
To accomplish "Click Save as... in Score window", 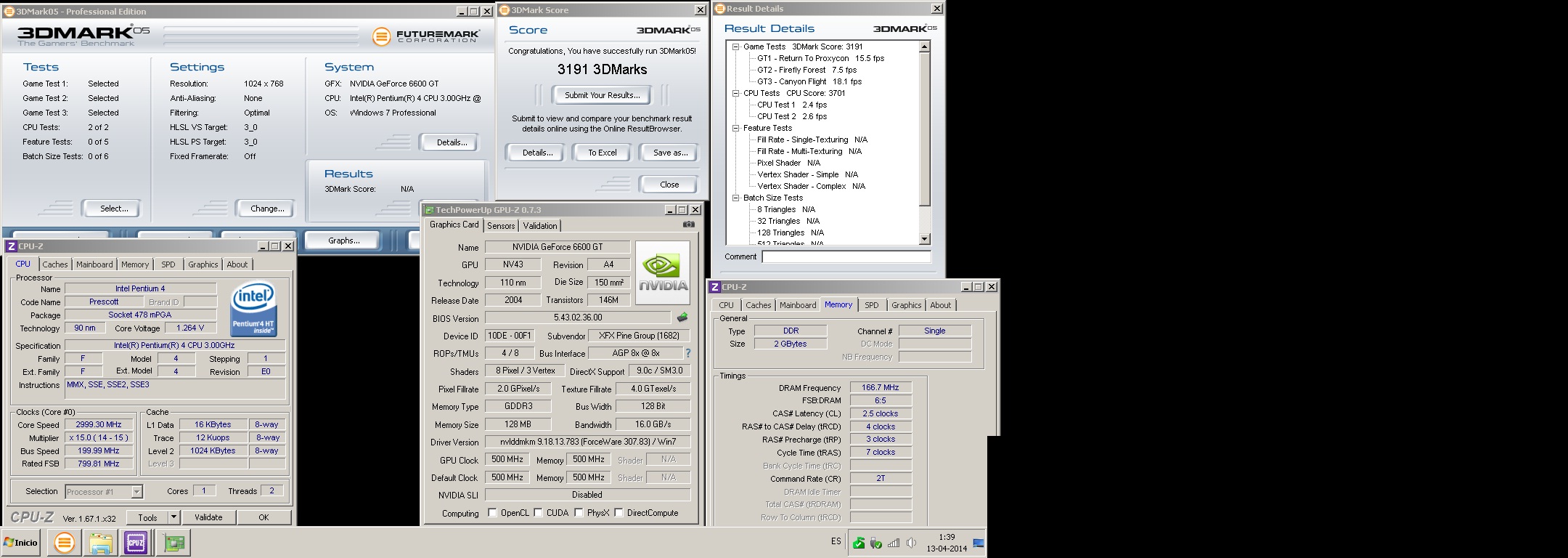I will click(x=670, y=153).
